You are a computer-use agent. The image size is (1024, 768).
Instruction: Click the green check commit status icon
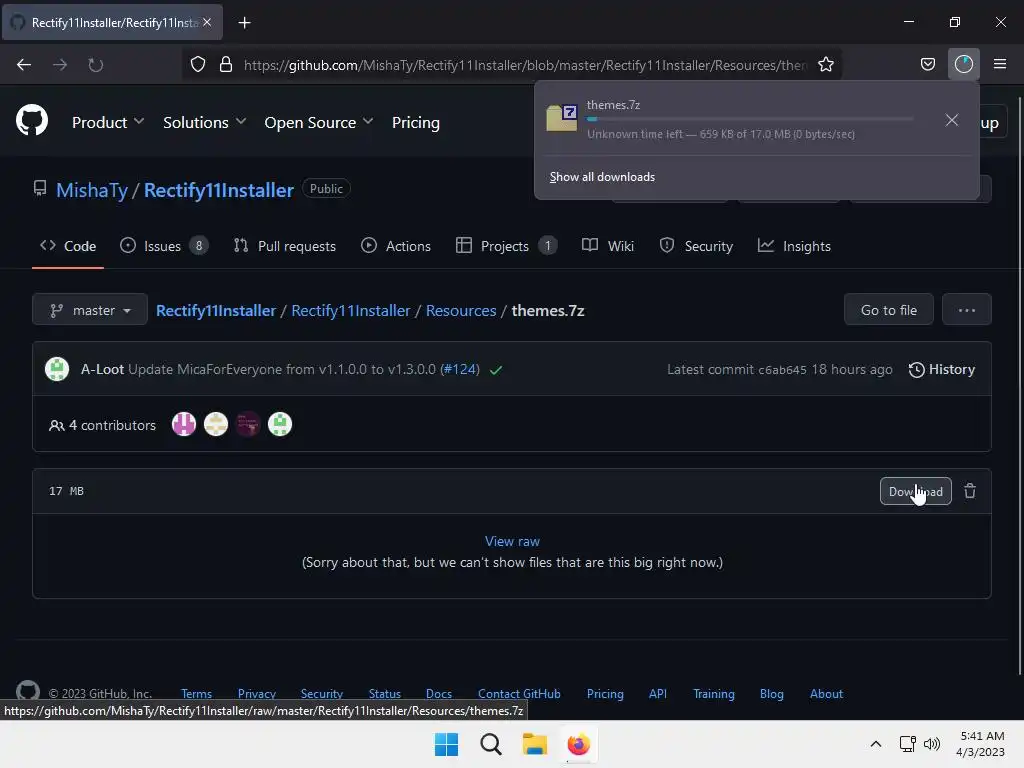point(496,370)
